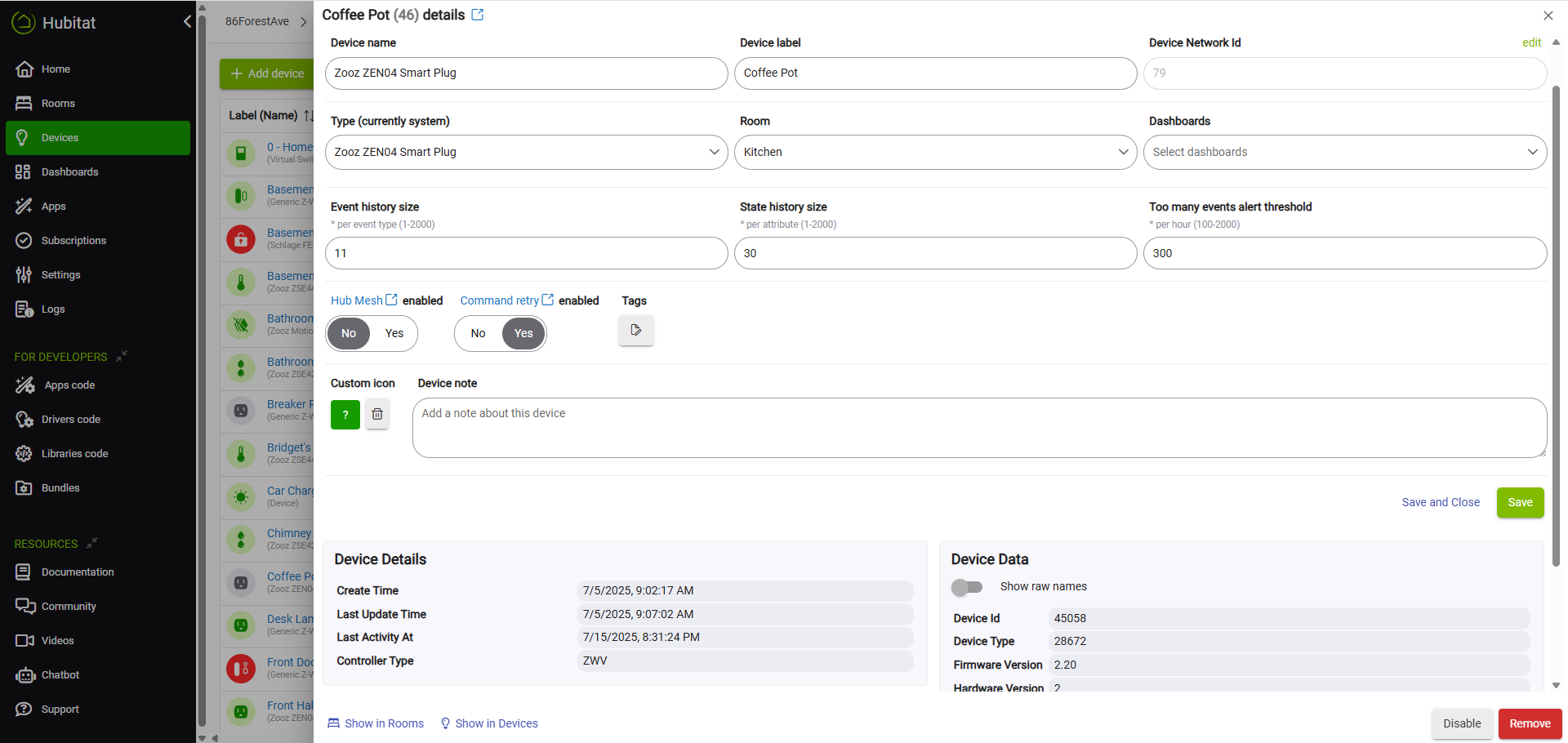Image resolution: width=1568 pixels, height=743 pixels.
Task: Edit the Device name field
Action: (526, 73)
